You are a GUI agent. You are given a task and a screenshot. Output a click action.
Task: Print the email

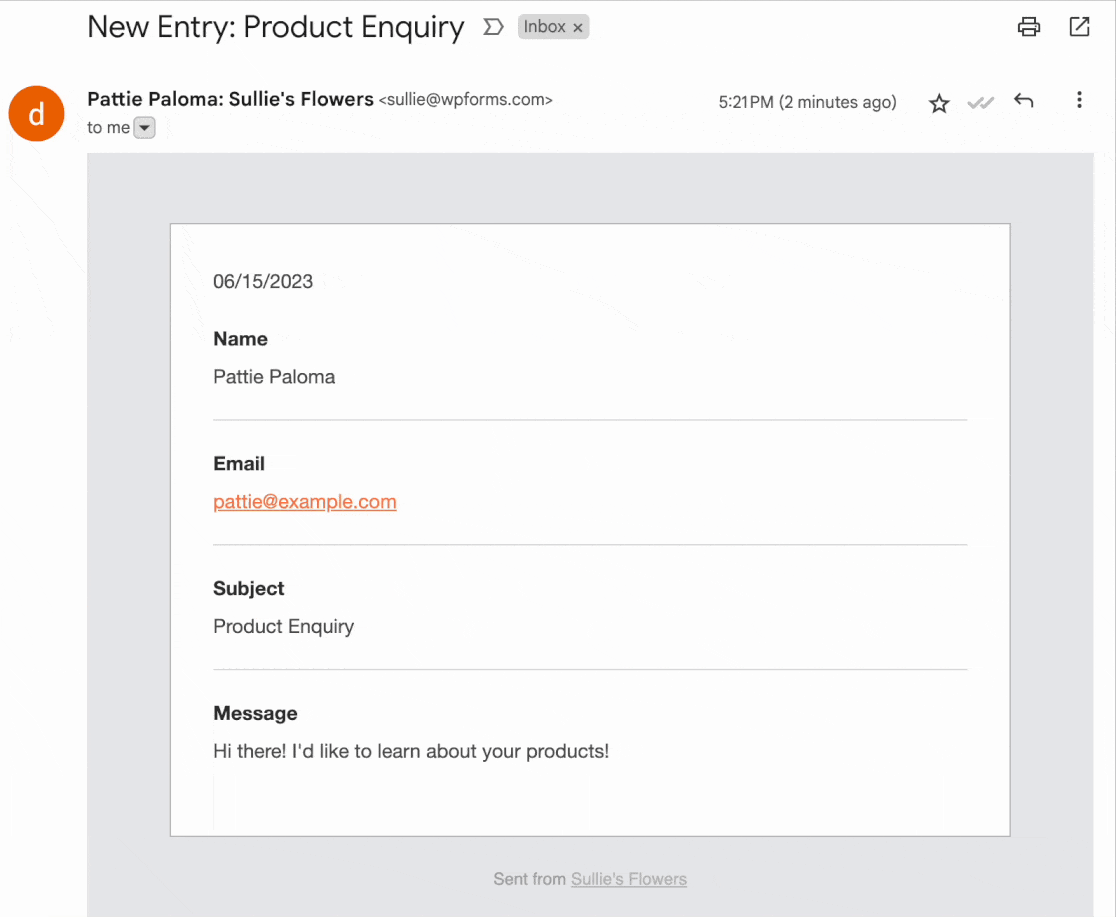click(1028, 27)
